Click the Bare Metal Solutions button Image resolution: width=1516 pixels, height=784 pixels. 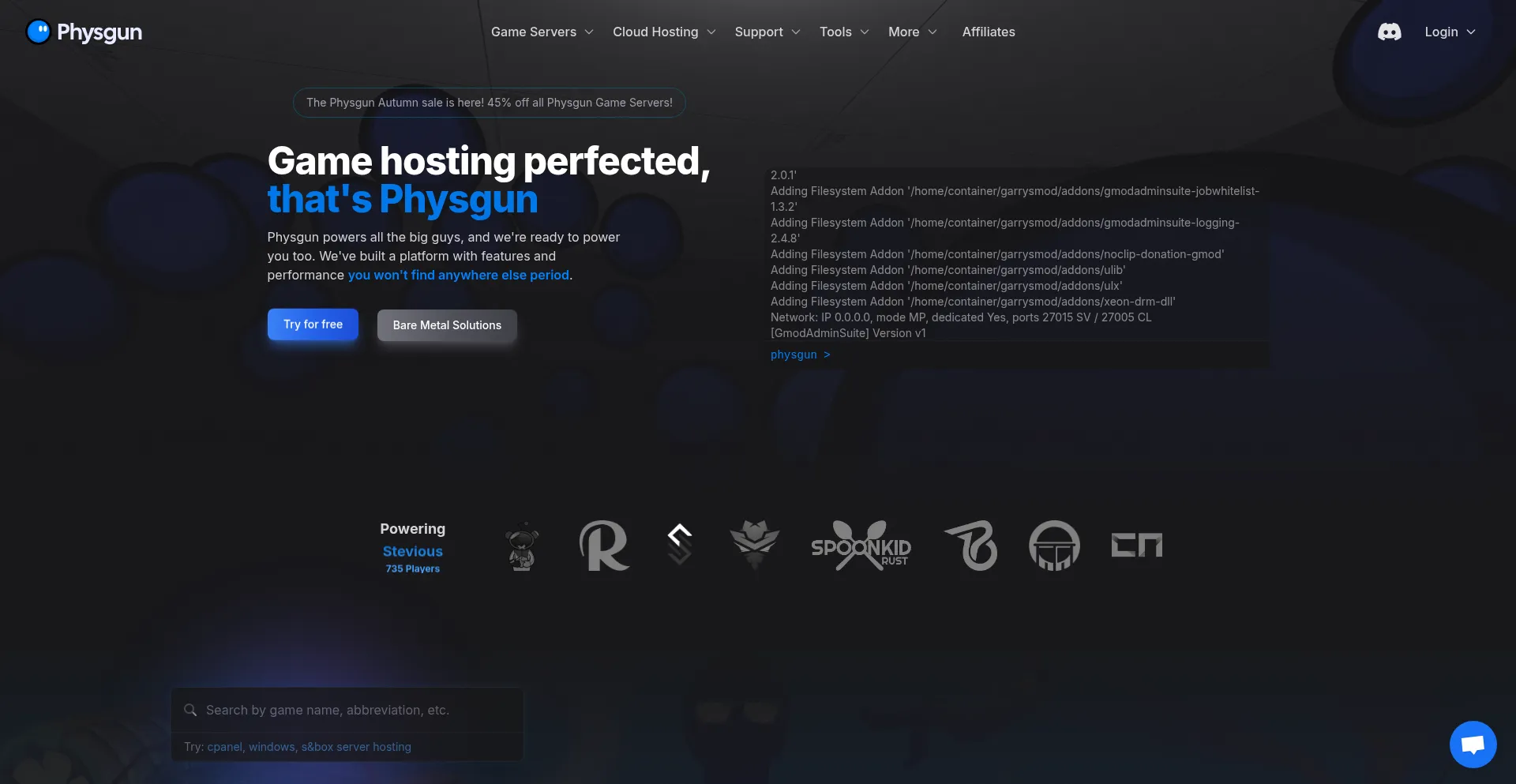447,325
